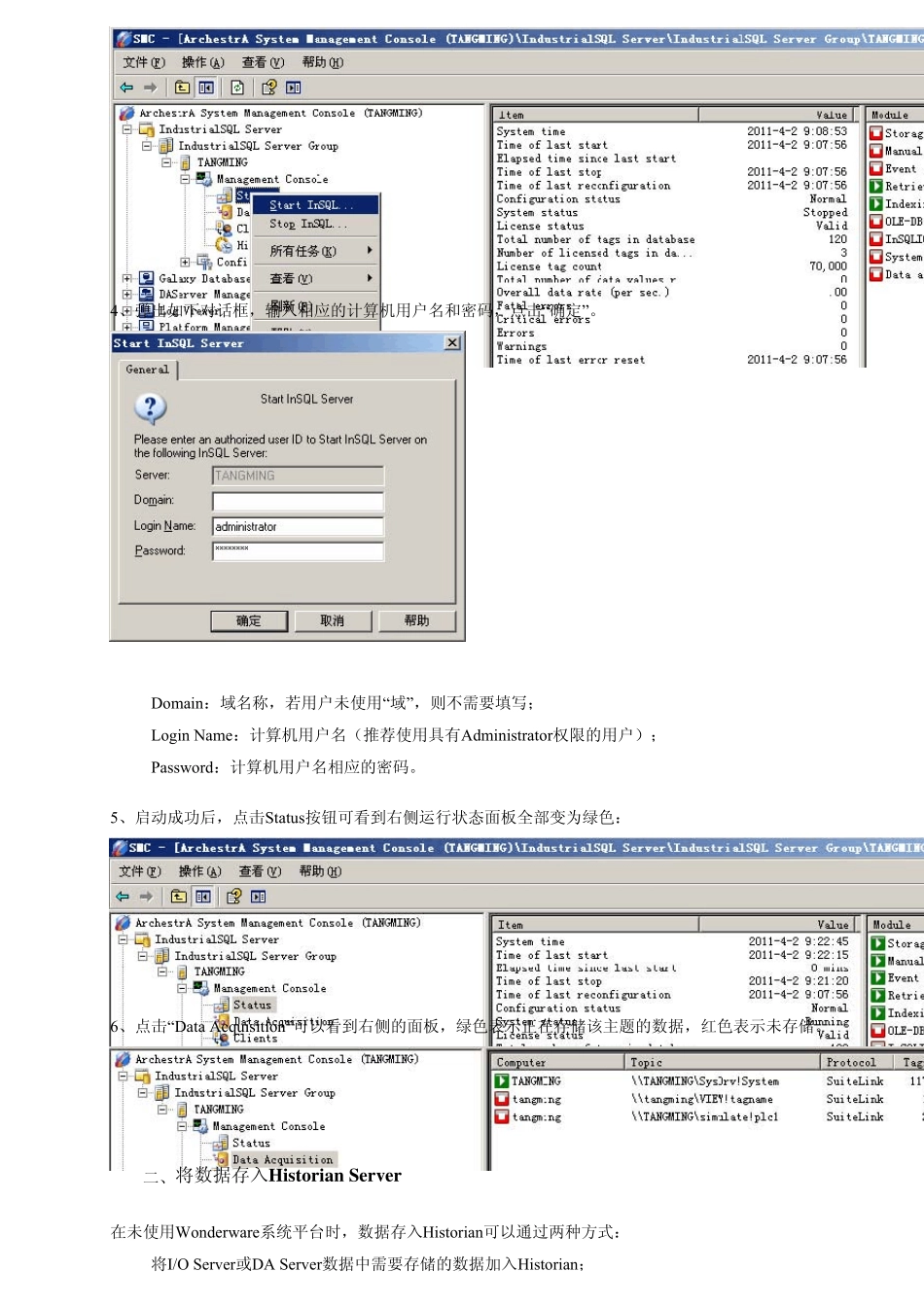Click the Password input field
This screenshot has height=1307, width=924.
point(298,551)
